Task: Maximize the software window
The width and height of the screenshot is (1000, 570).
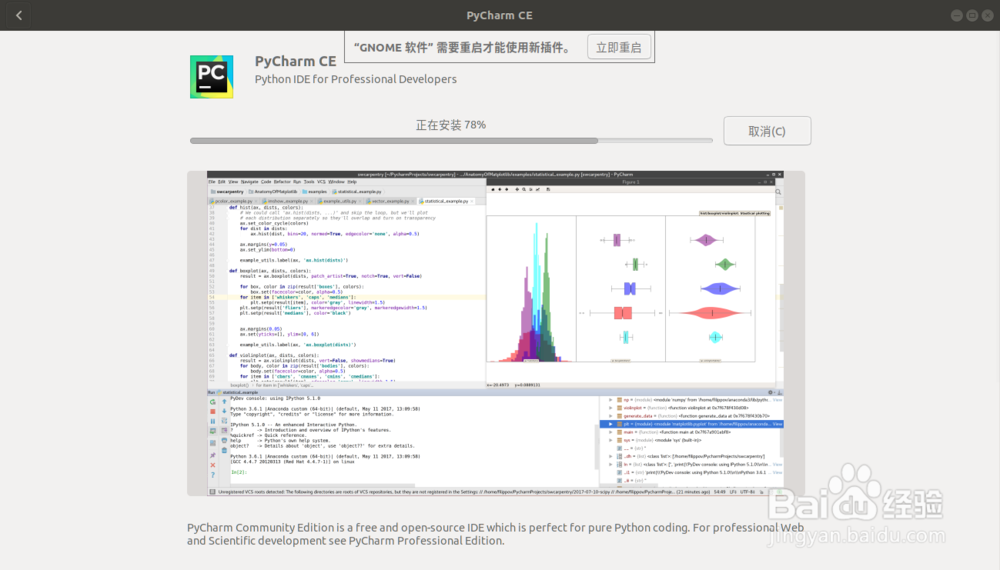Action: pos(972,15)
